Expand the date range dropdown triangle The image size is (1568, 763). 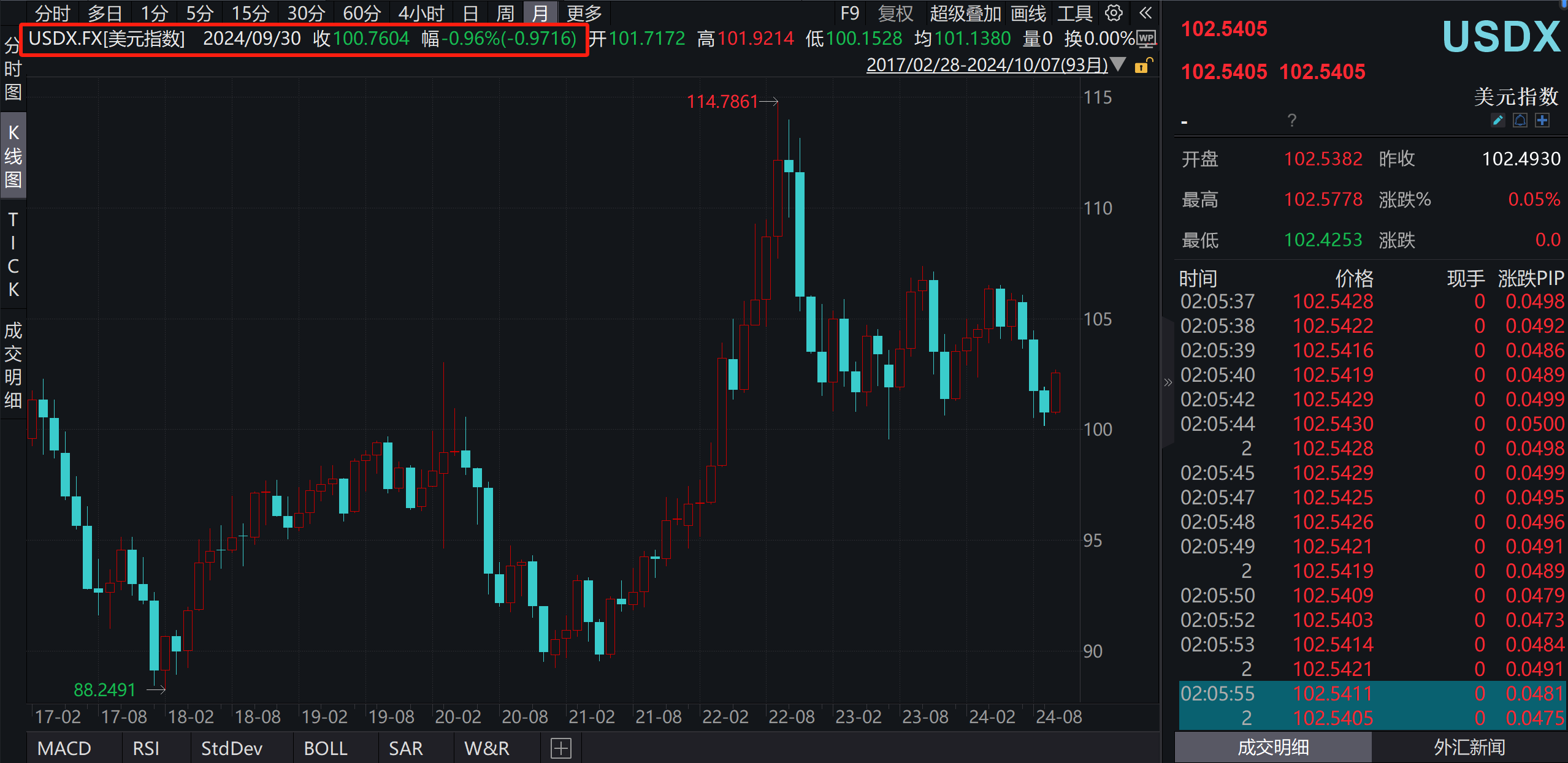pyautogui.click(x=1118, y=64)
